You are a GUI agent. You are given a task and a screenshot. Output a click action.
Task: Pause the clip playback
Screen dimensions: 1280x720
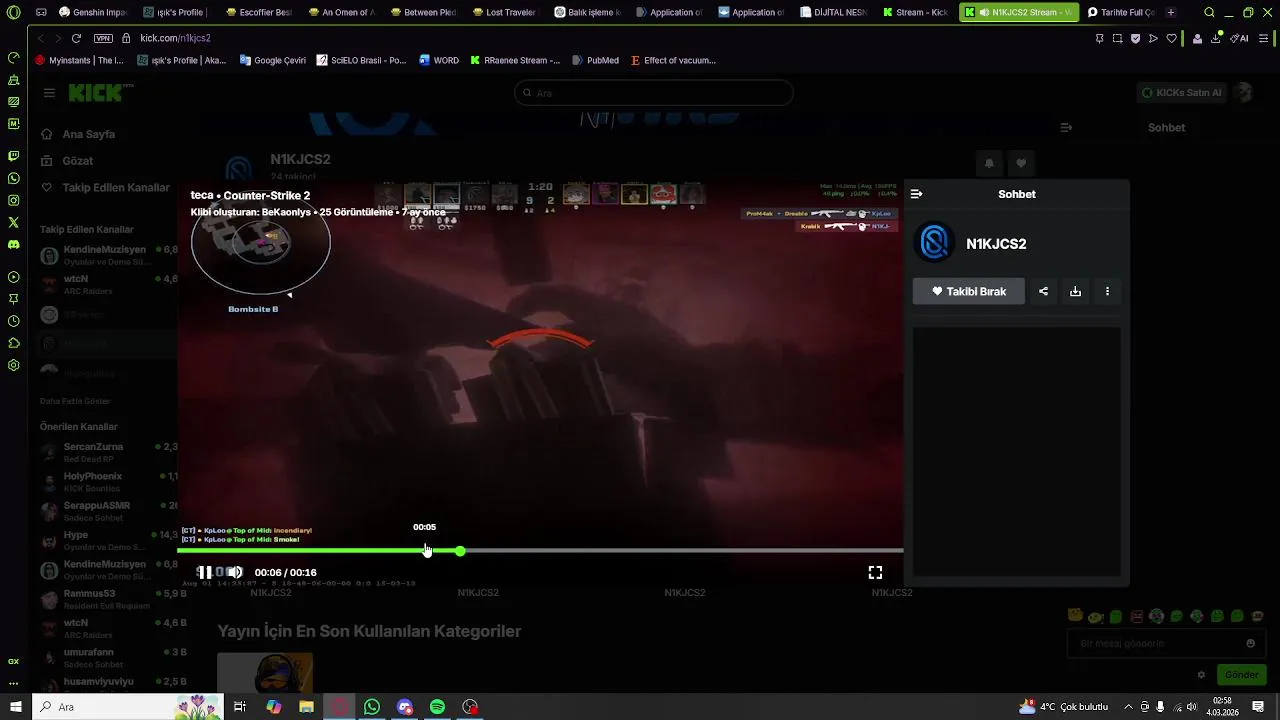pos(204,572)
